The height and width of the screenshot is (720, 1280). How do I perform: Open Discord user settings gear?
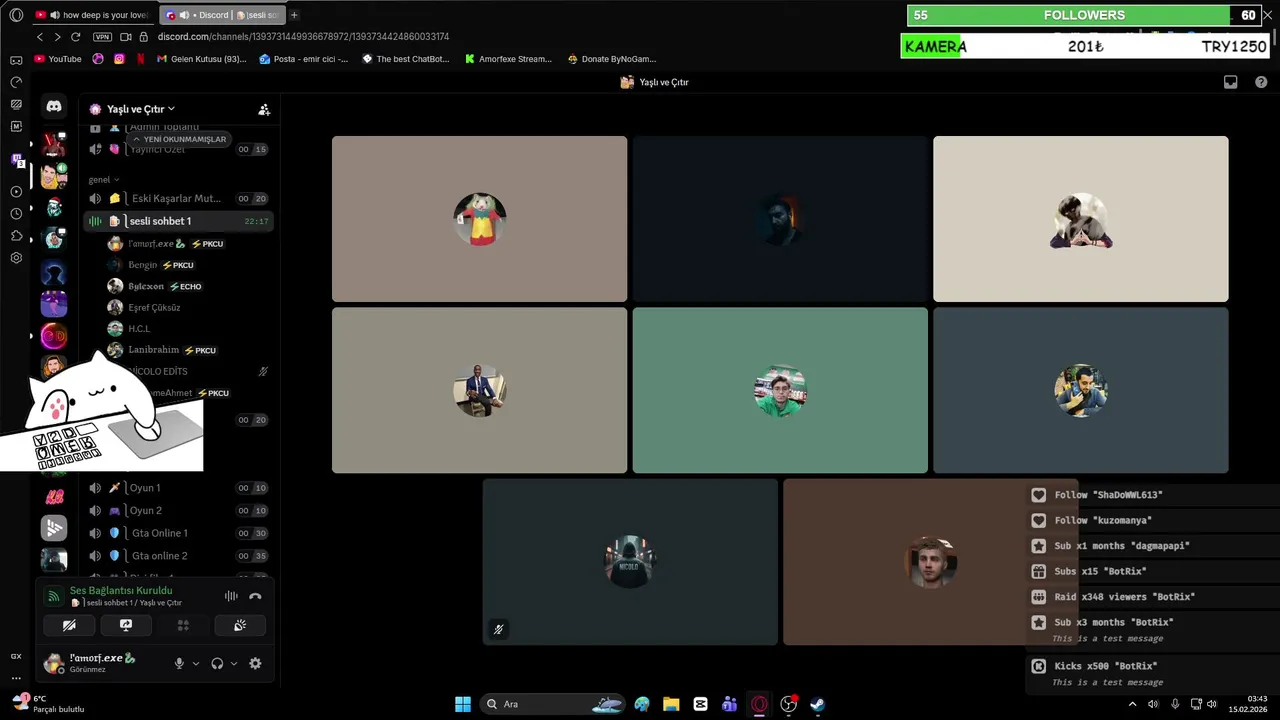[x=255, y=663]
